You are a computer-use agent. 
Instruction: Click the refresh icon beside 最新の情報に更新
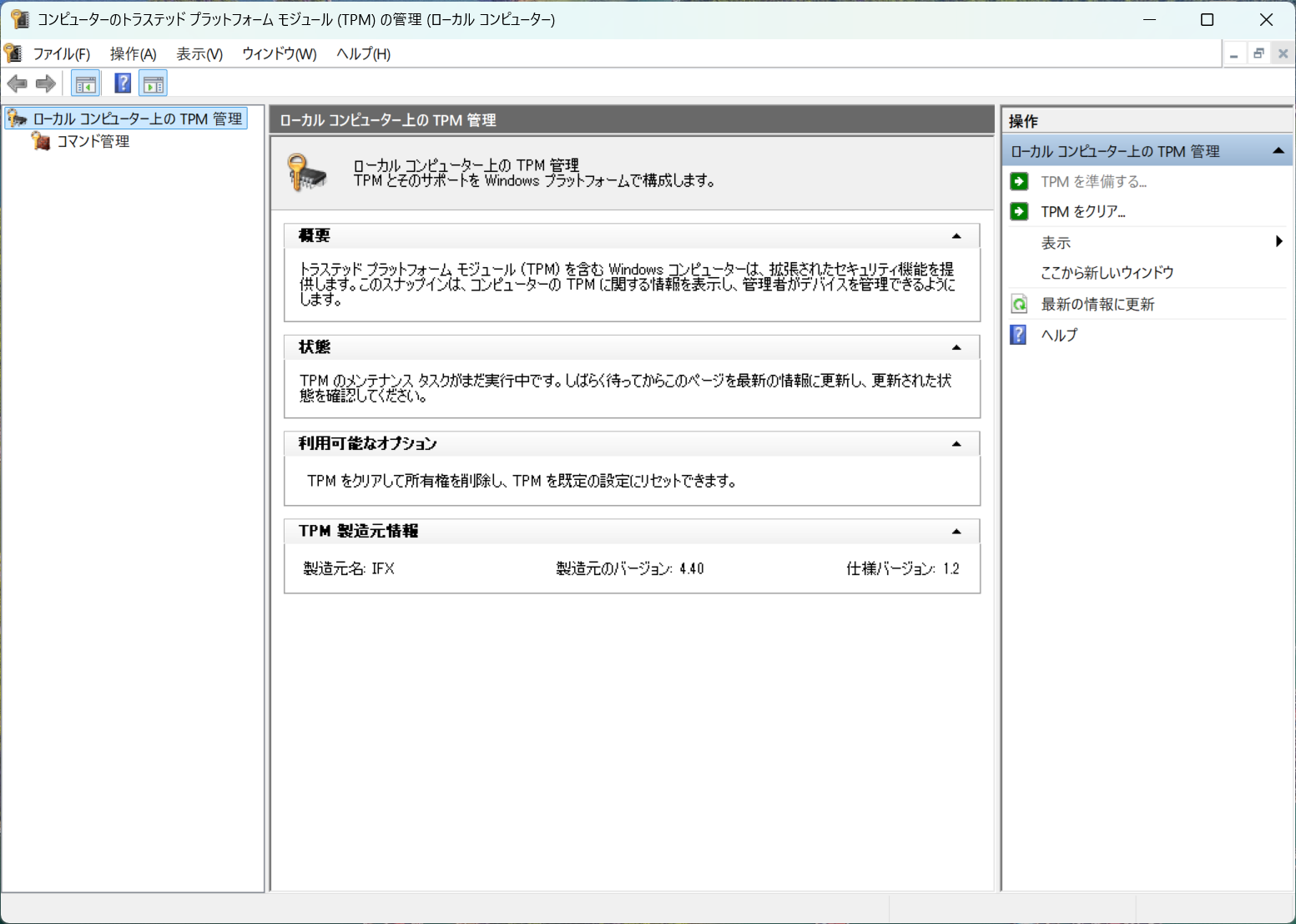pos(1019,305)
